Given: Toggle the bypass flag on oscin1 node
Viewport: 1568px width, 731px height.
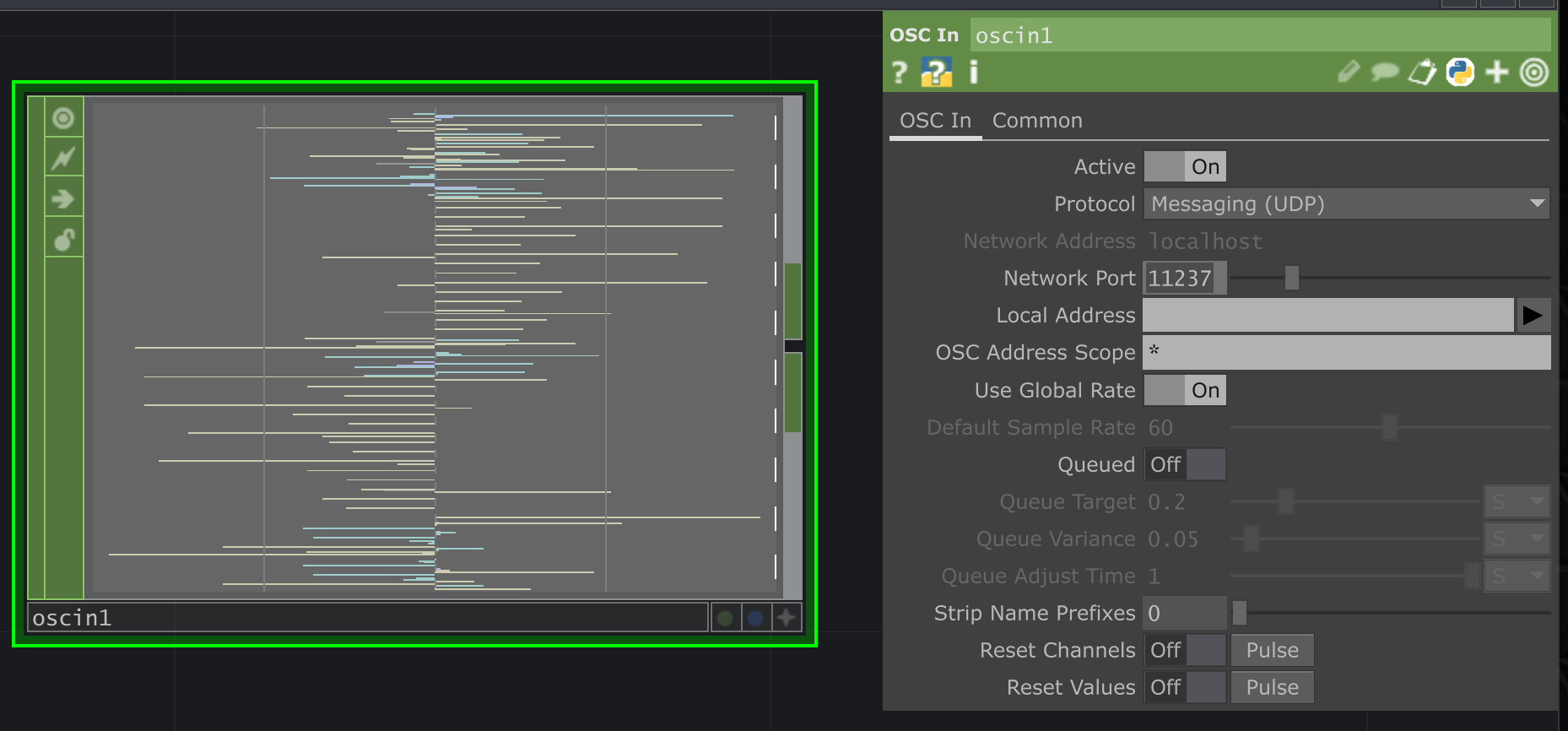Looking at the screenshot, I should [x=63, y=158].
